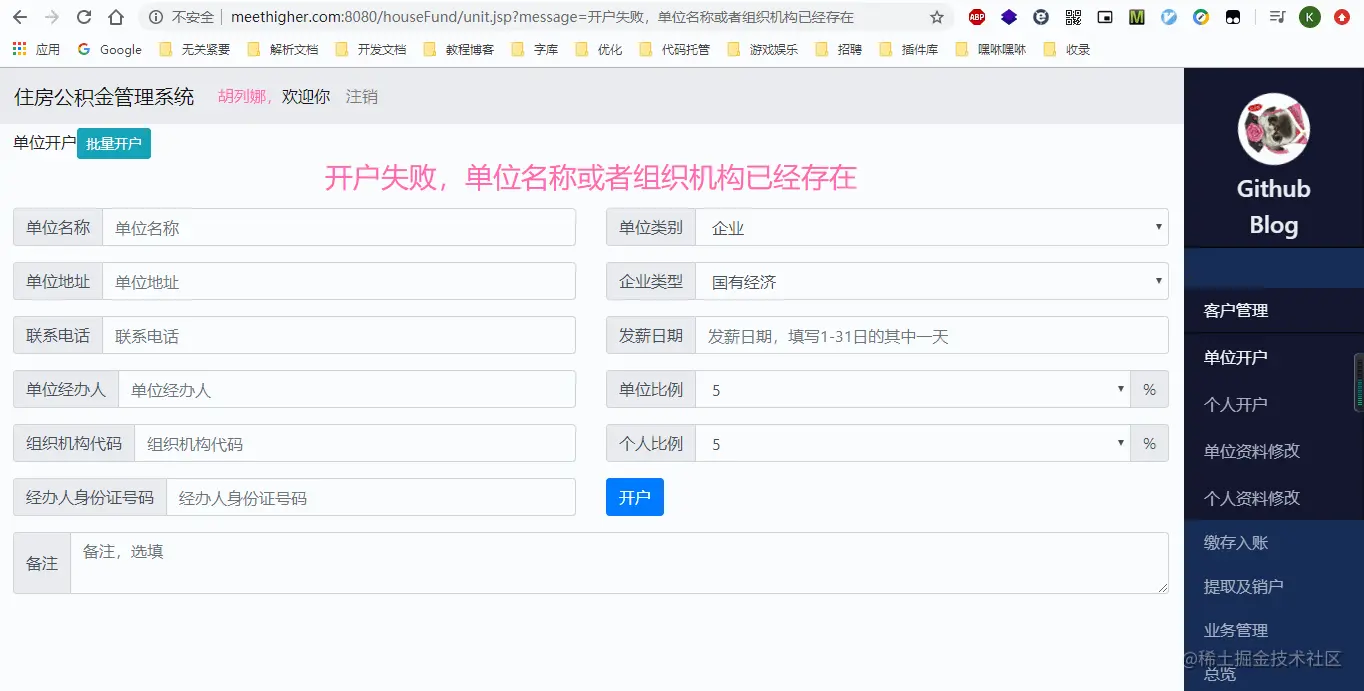Focus the 单位经办人 input field
Screen dimensions: 1364x691
coord(347,389)
